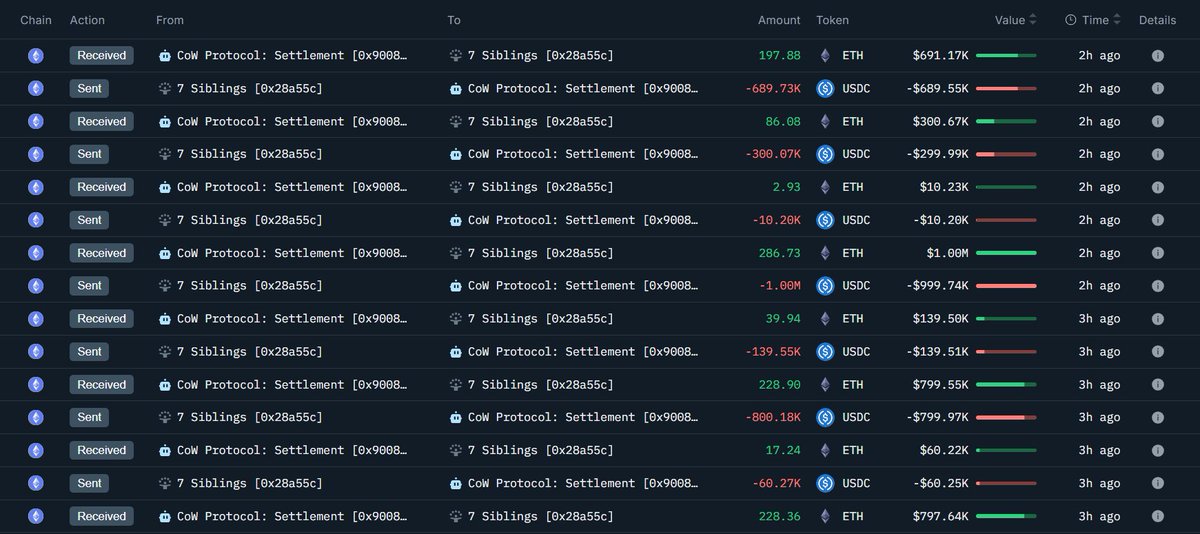Click Sent badge in -300.07K USDC row
This screenshot has width=1200, height=534.
point(90,155)
